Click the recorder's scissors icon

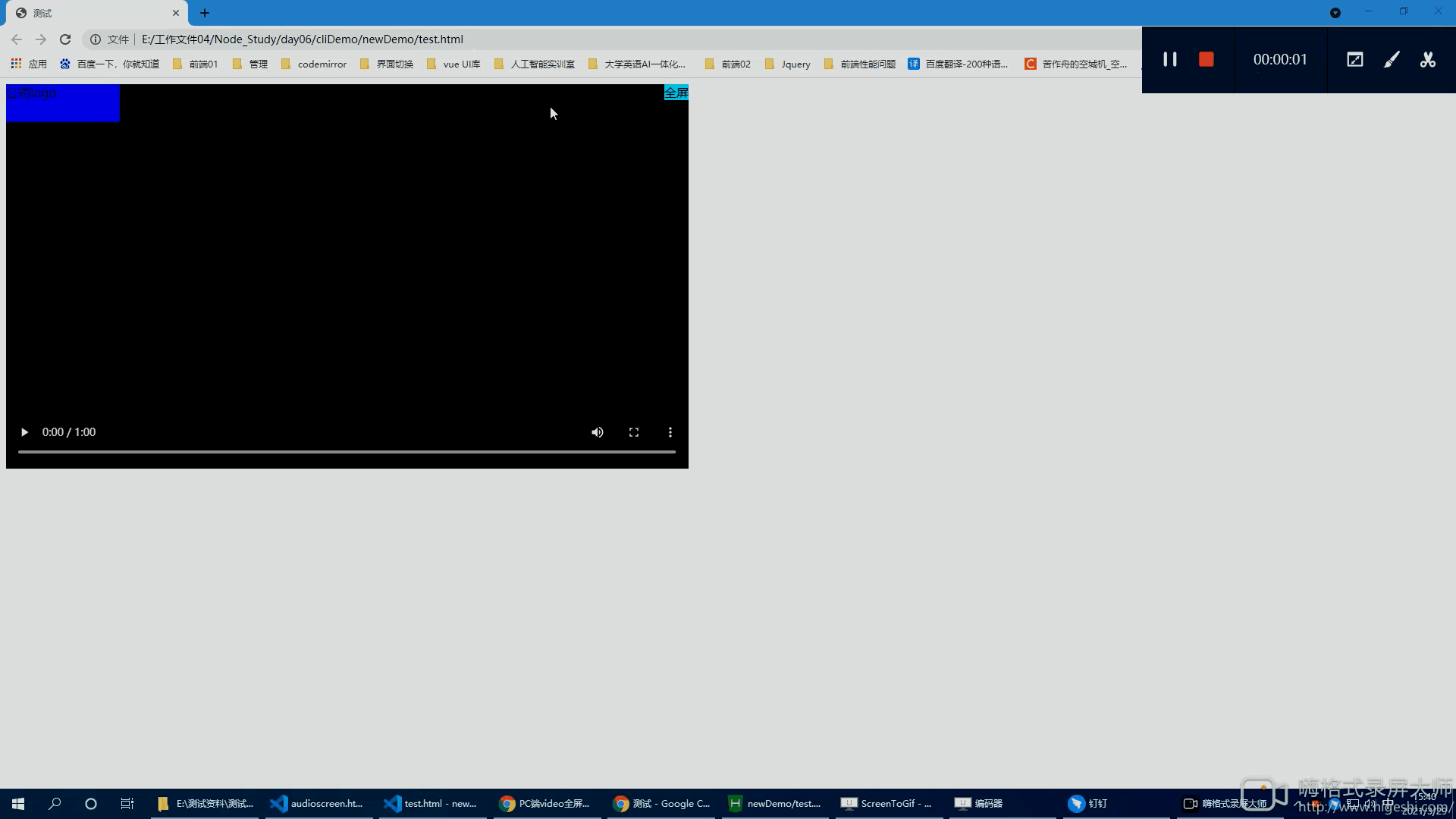click(1428, 59)
